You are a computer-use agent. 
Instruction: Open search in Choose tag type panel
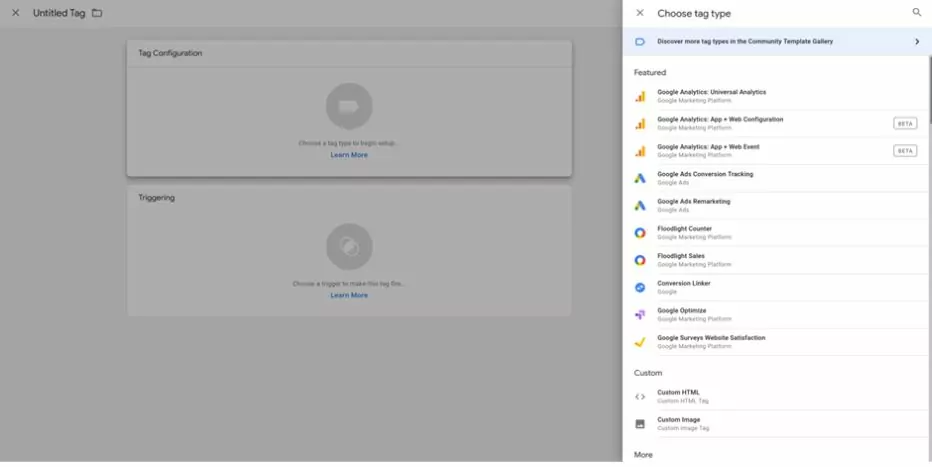[x=917, y=12]
